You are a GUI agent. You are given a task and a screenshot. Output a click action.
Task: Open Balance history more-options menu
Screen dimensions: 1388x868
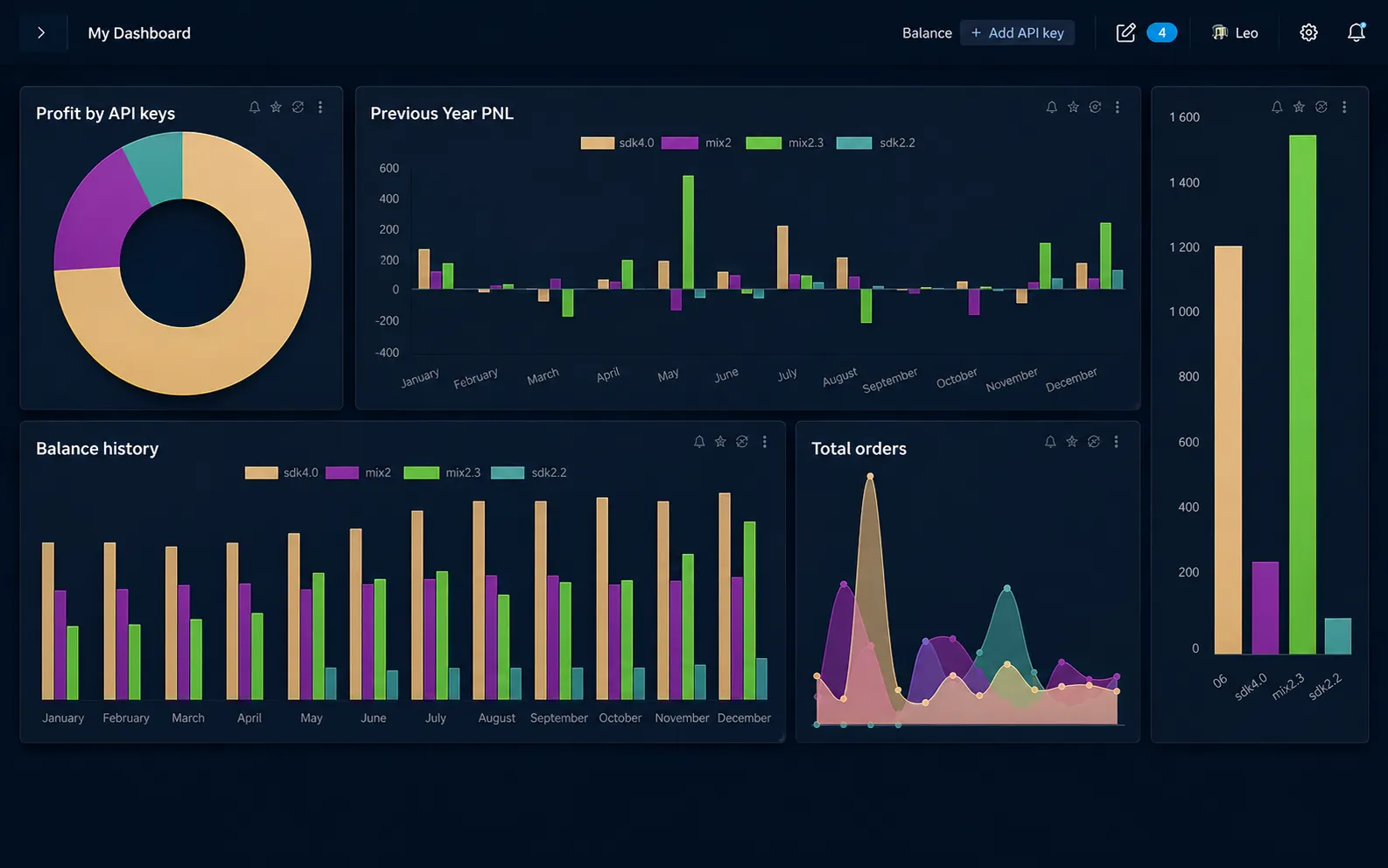765,442
